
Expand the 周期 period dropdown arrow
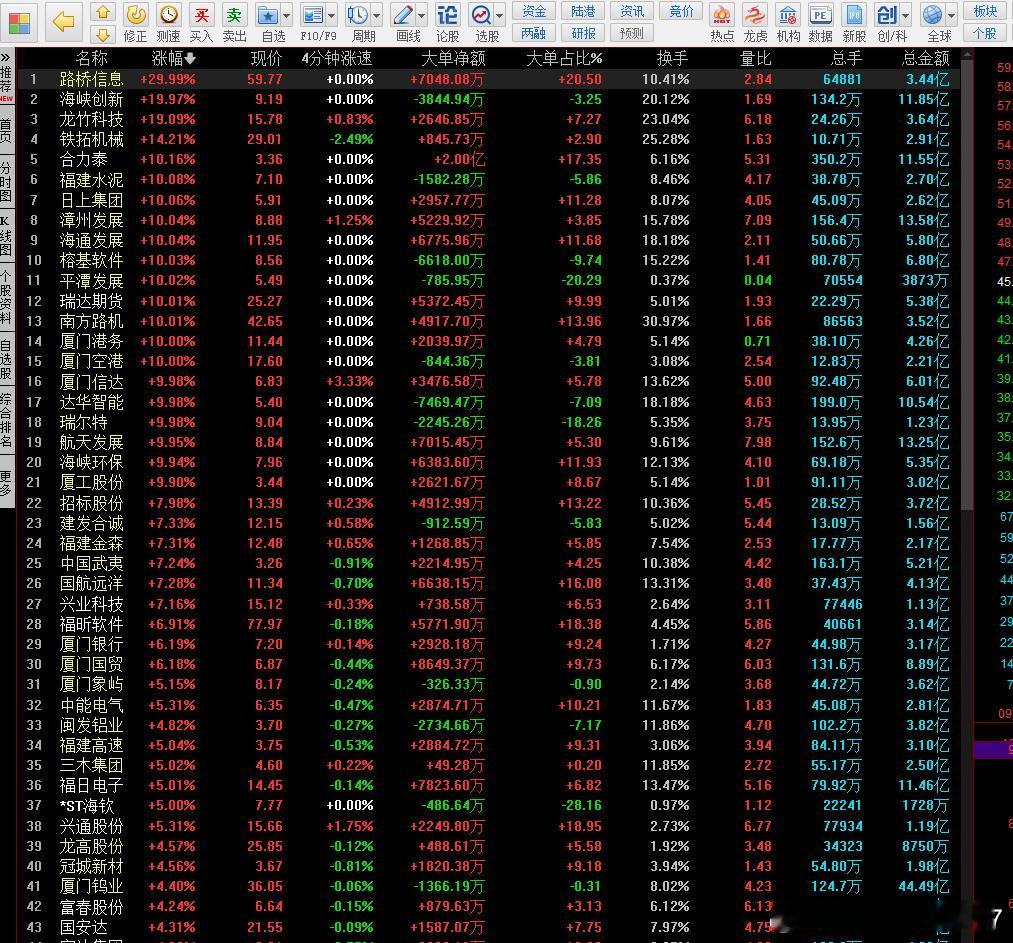click(376, 16)
